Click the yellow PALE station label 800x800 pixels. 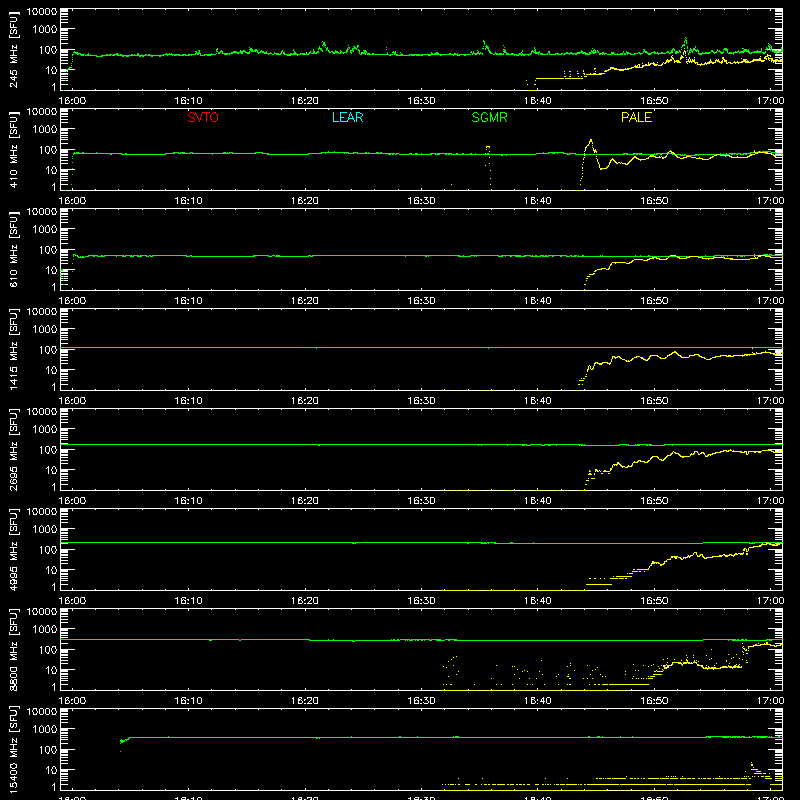point(636,117)
